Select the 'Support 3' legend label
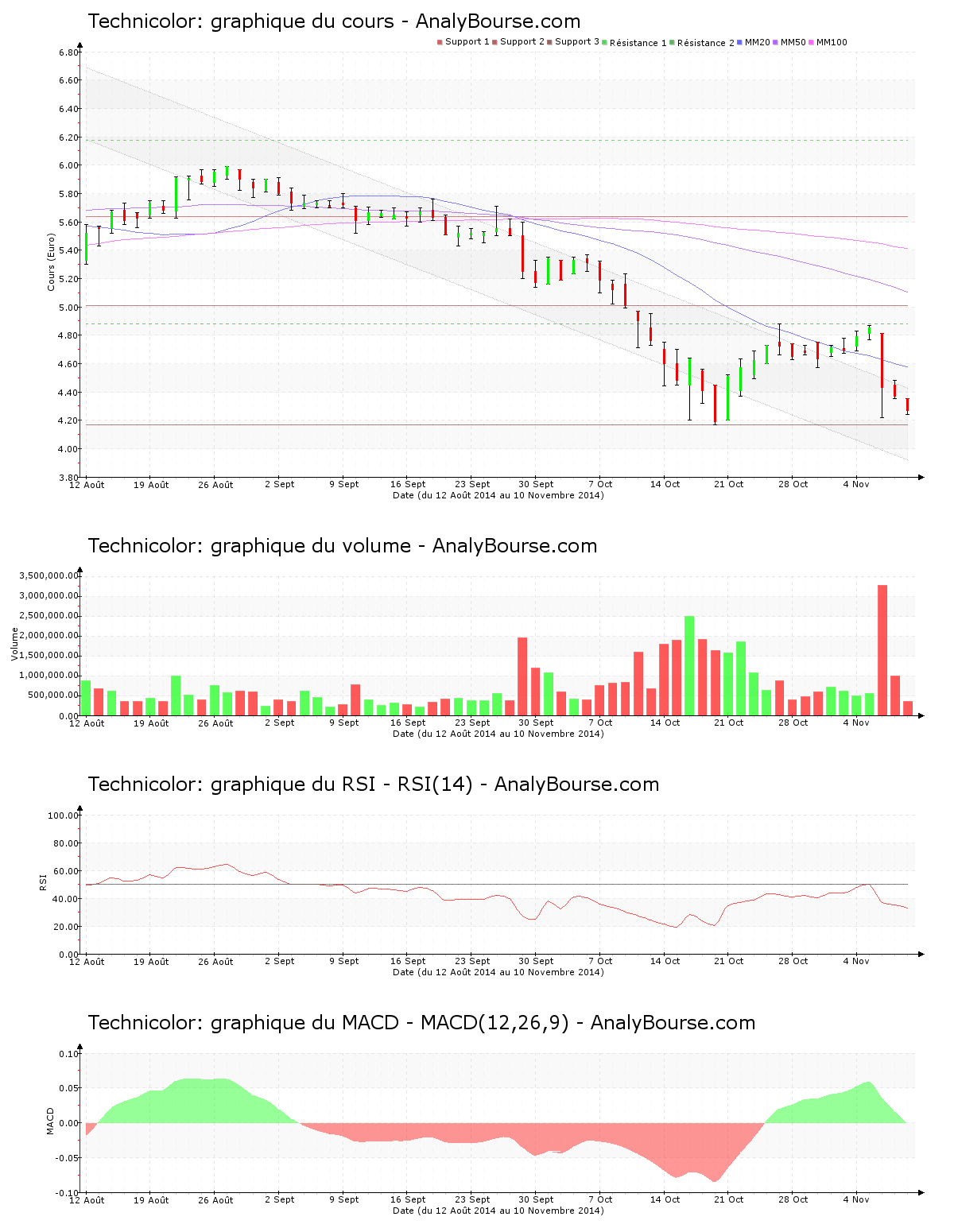954x1232 pixels. click(577, 41)
